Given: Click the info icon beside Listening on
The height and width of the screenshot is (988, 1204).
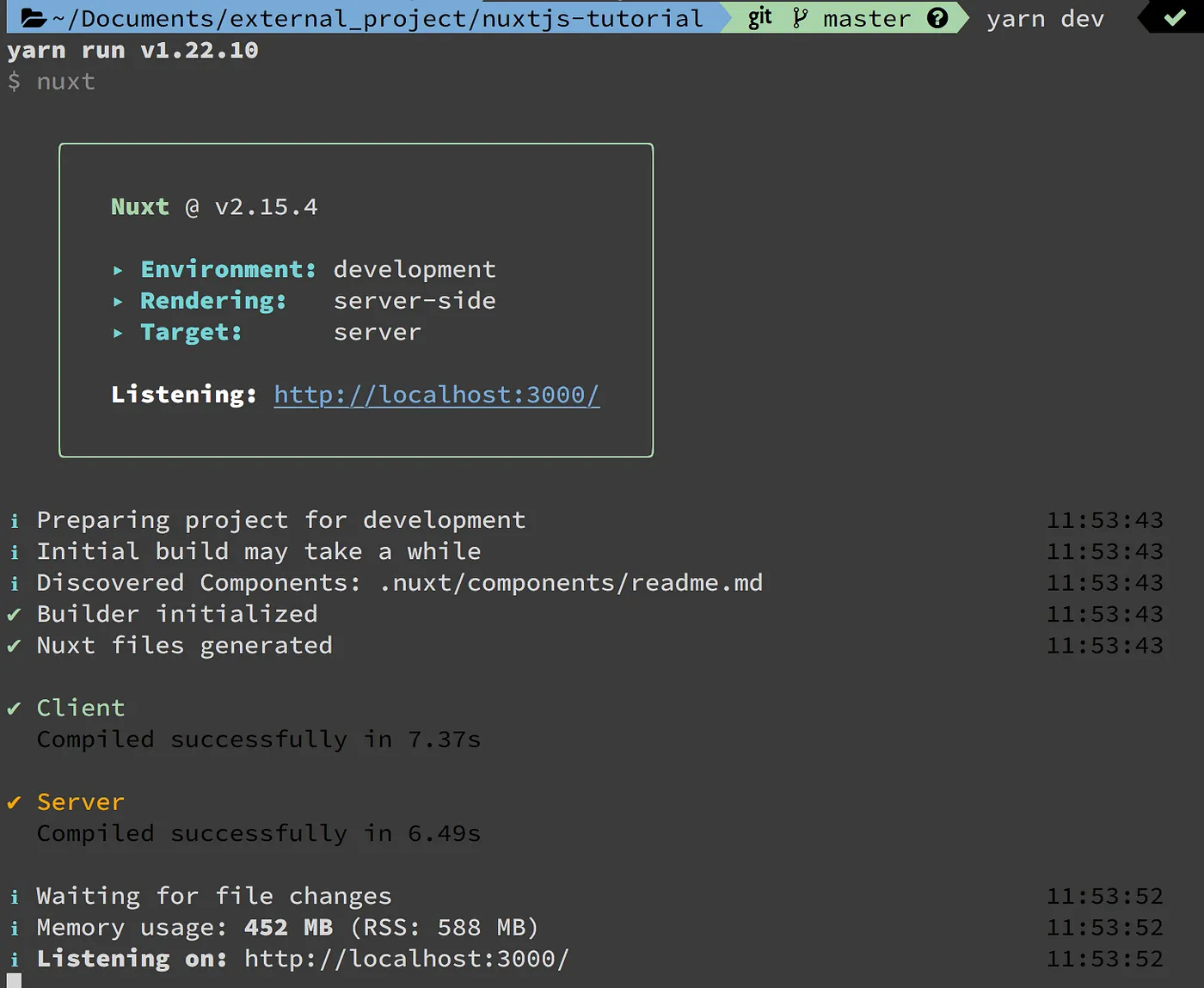Looking at the screenshot, I should coord(15,960).
